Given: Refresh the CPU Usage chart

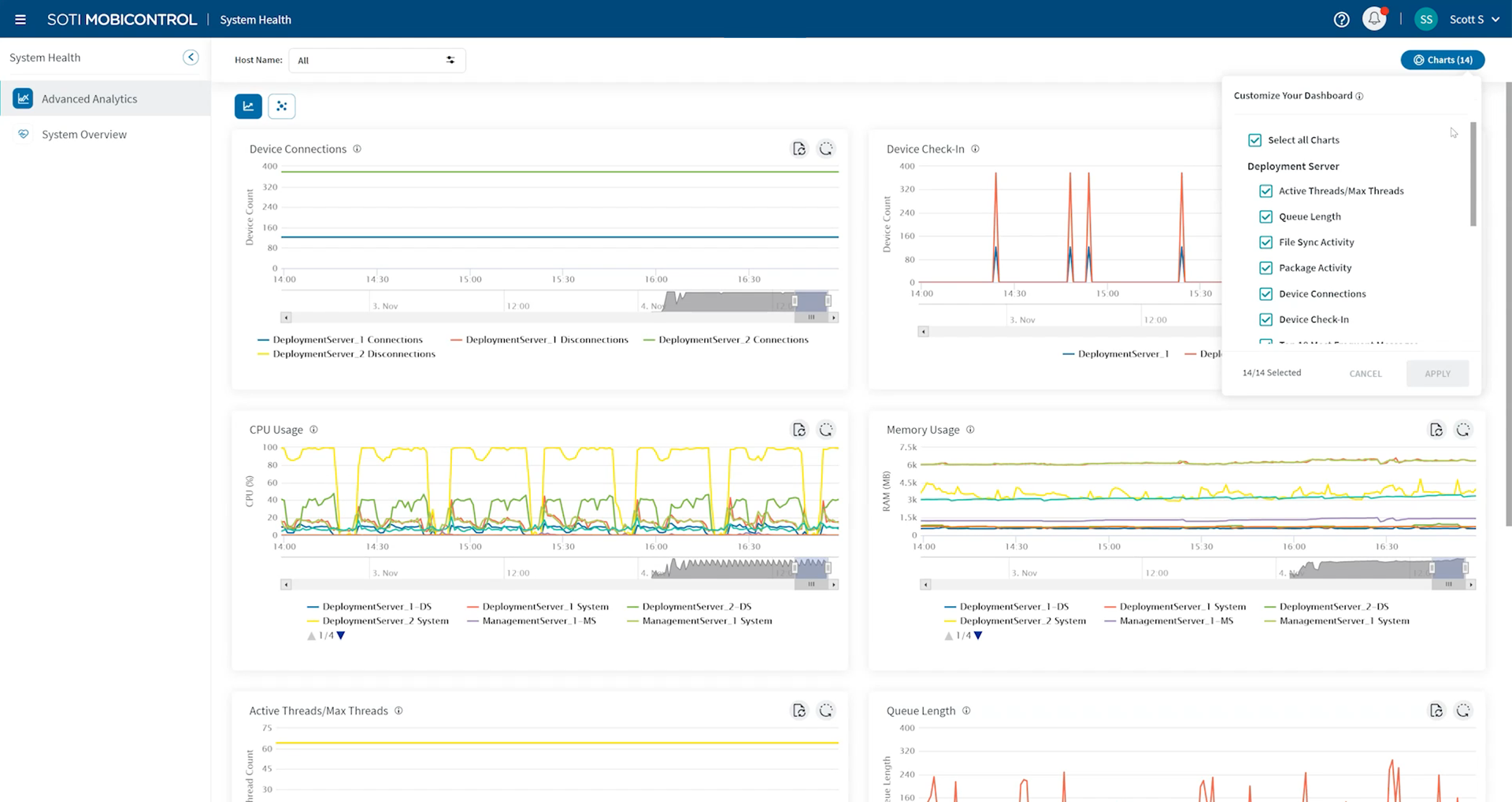Looking at the screenshot, I should [x=825, y=430].
